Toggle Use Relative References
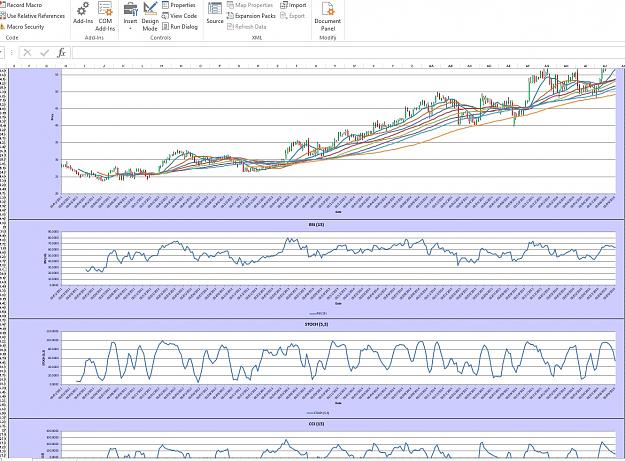The image size is (625, 461). 32,16
